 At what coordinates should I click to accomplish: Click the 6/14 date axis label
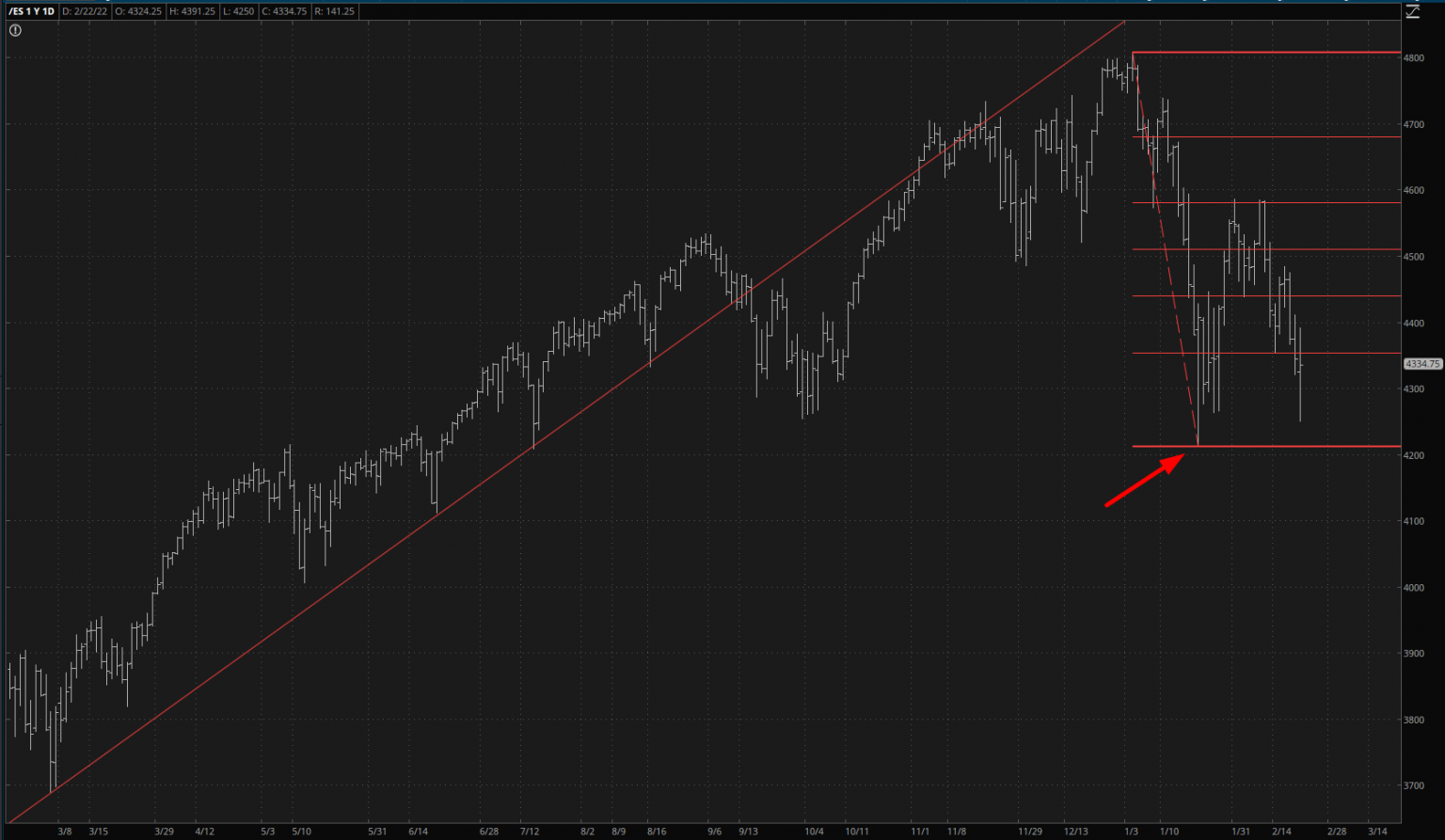(x=420, y=832)
